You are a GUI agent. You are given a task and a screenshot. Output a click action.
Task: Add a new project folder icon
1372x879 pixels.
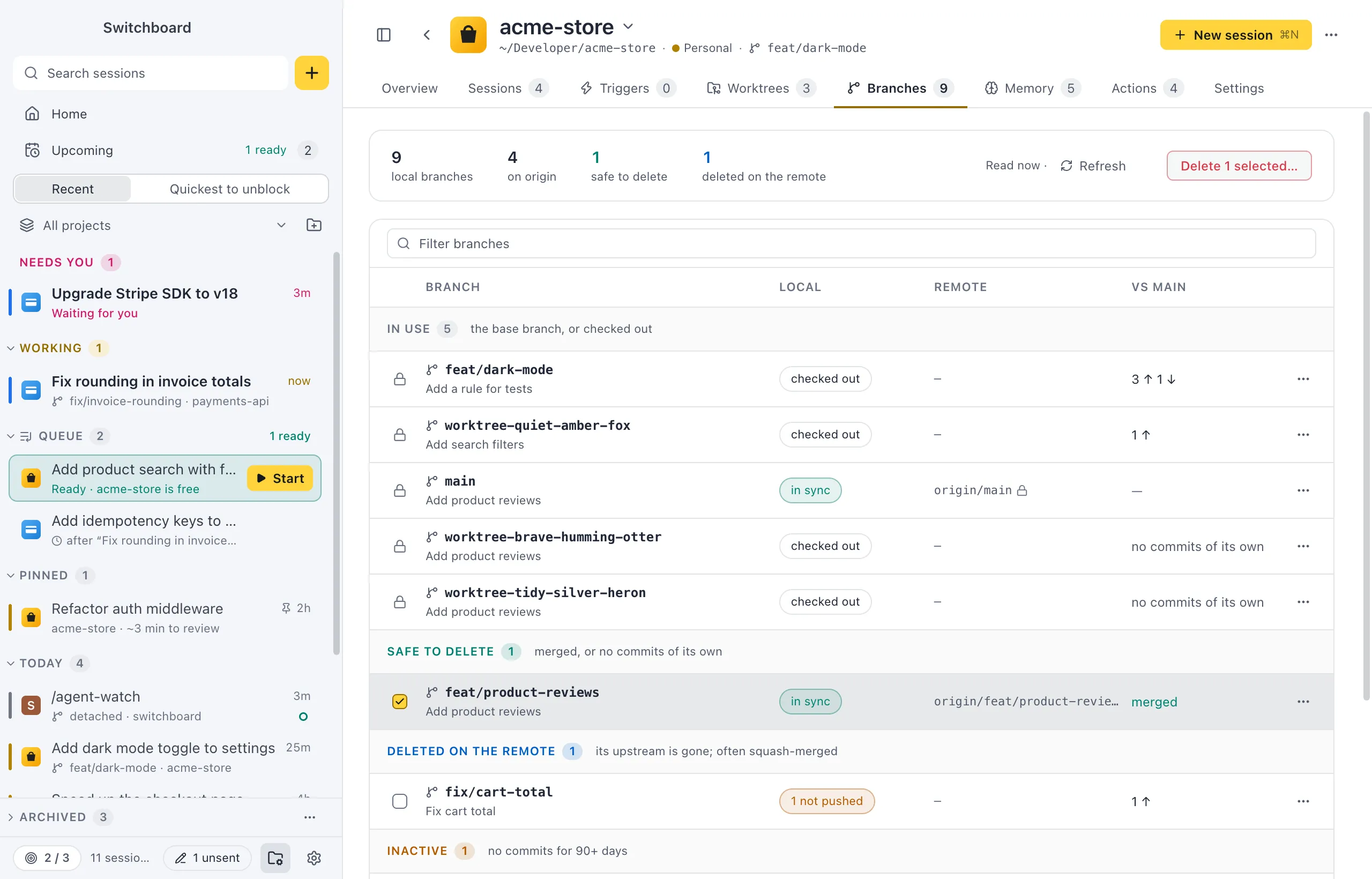click(314, 225)
